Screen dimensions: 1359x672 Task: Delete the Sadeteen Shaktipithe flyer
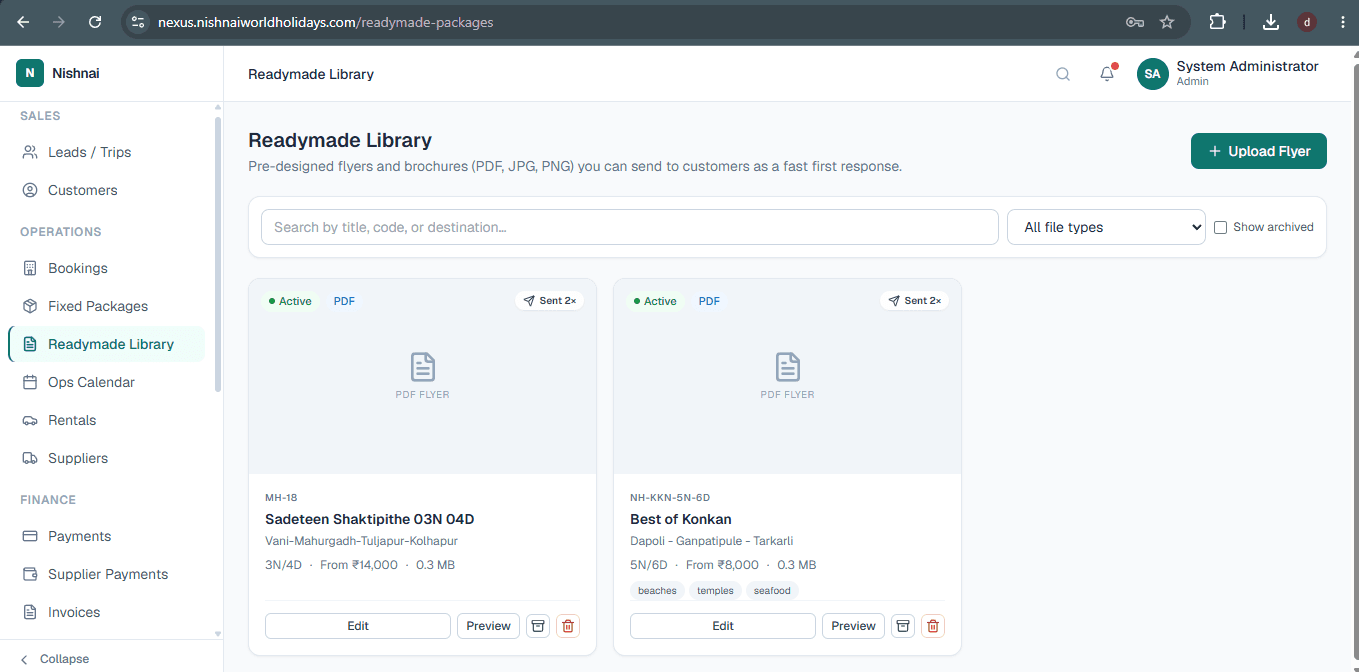click(568, 626)
